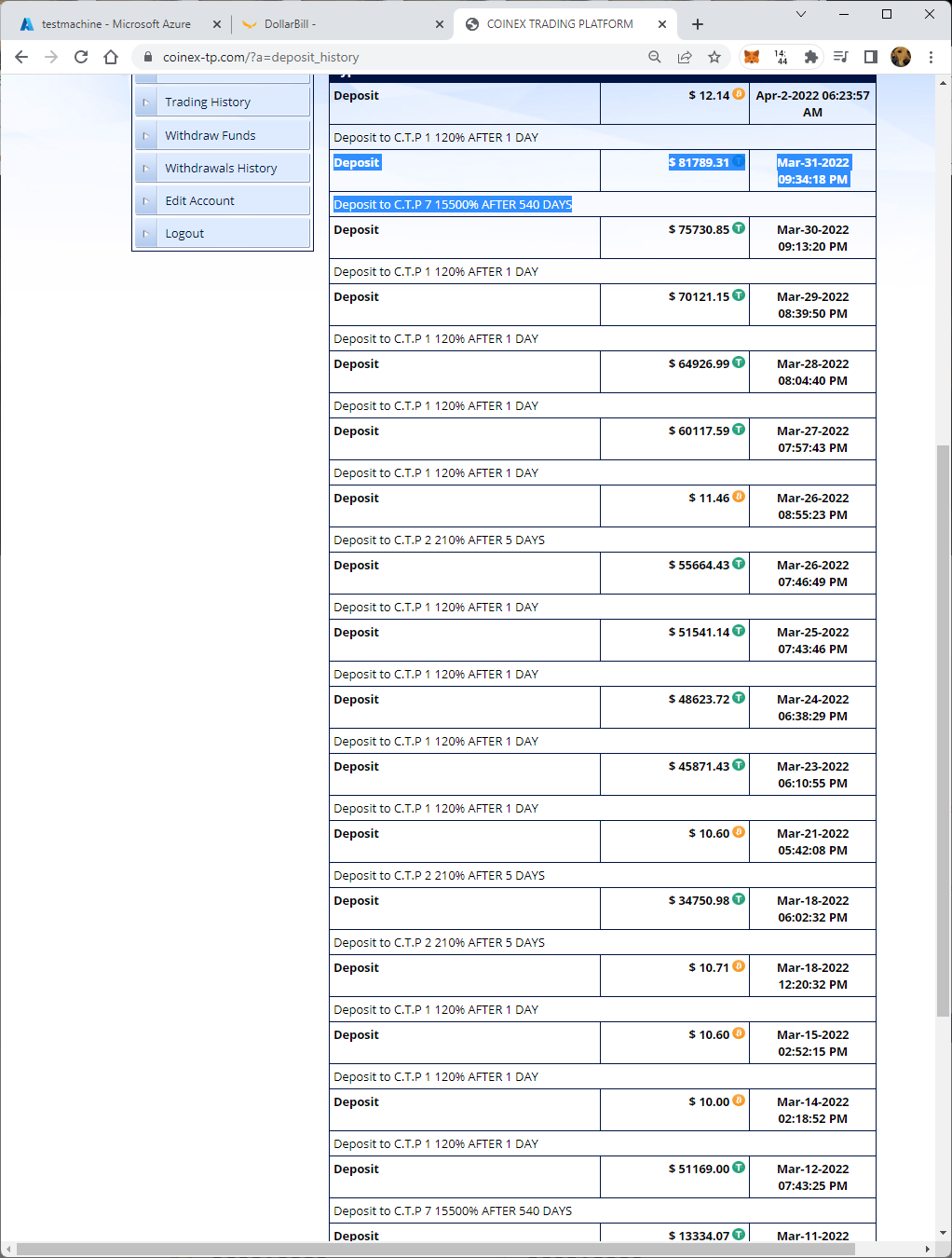952x1258 pixels.
Task: Click the orange Bitcoin icon beside $ 11.46
Action: click(x=739, y=497)
